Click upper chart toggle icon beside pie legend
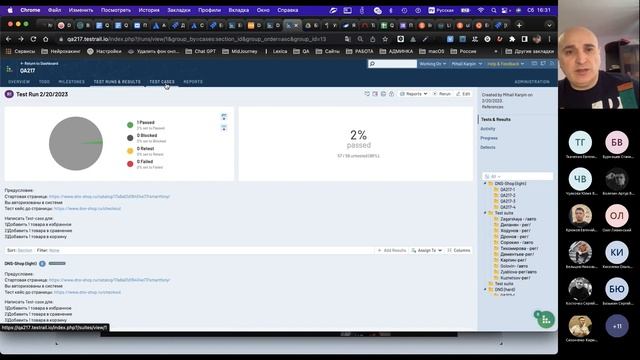The width and height of the screenshot is (640, 360). [x=224, y=117]
